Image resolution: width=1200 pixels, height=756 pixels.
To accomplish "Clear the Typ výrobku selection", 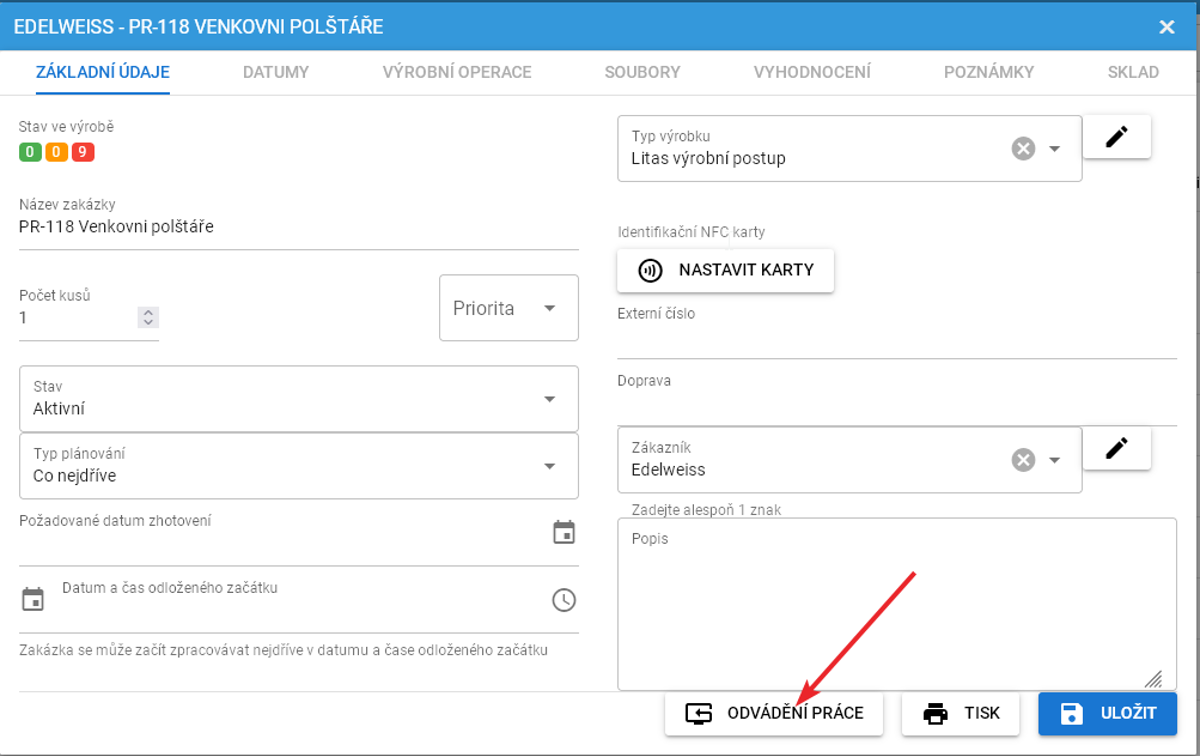I will 1022,149.
